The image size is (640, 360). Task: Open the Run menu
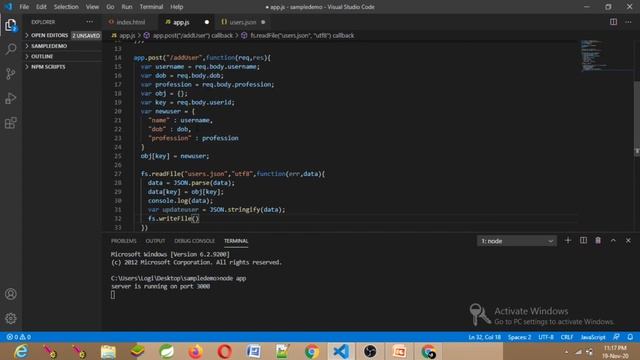pyautogui.click(x=127, y=7)
